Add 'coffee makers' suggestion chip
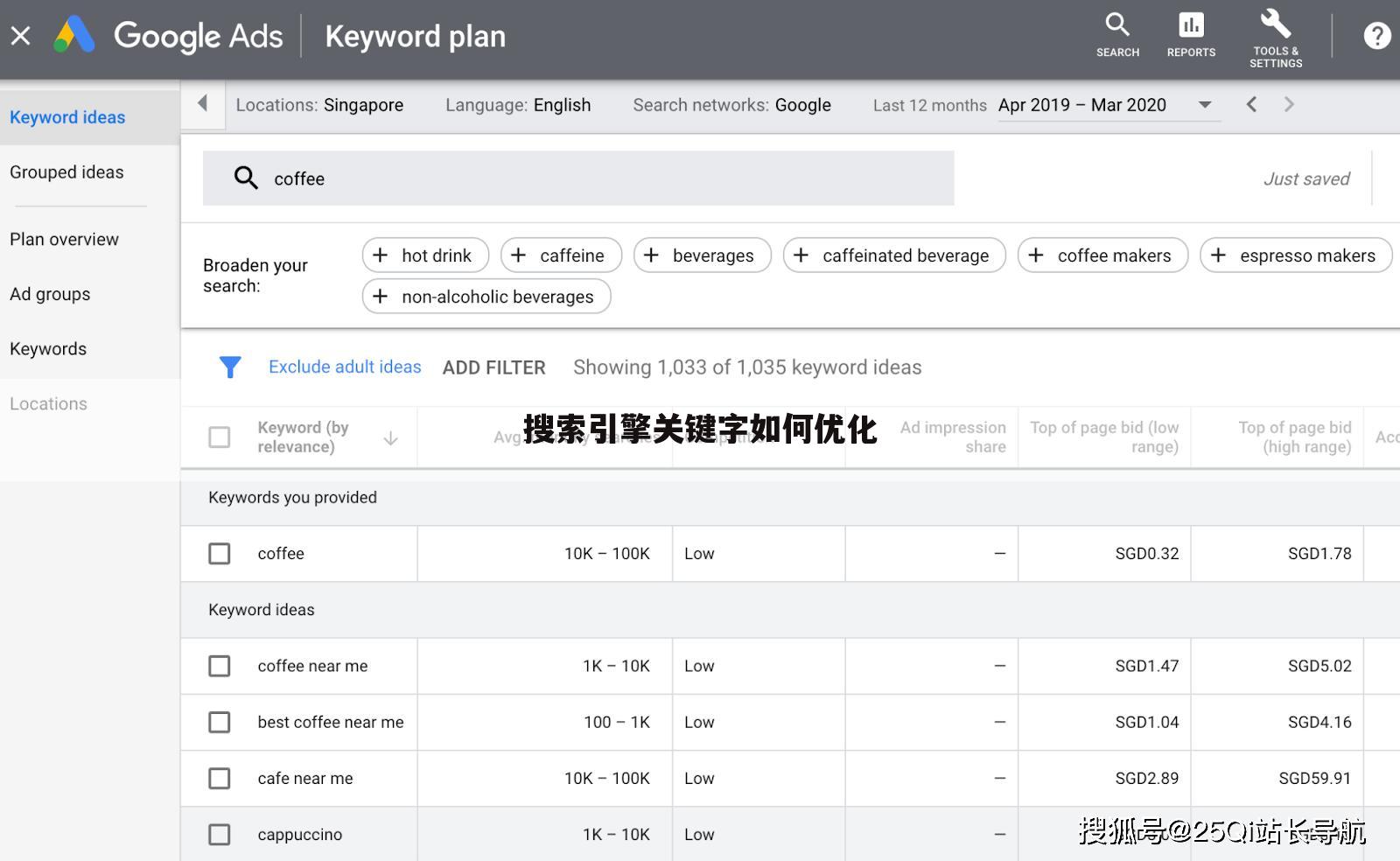The width and height of the screenshot is (1400, 861). coord(1102,255)
